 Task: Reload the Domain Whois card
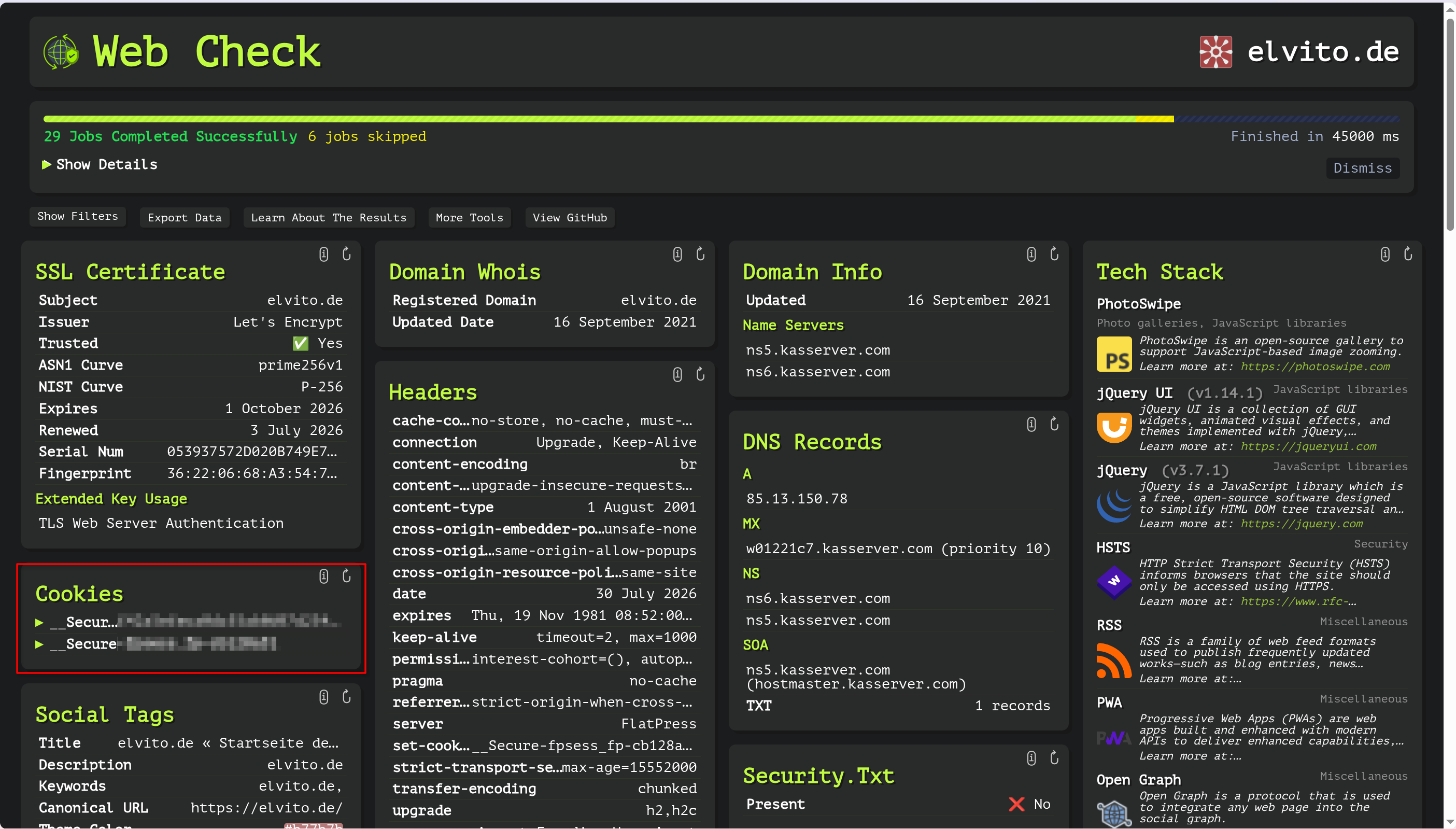tap(701, 254)
